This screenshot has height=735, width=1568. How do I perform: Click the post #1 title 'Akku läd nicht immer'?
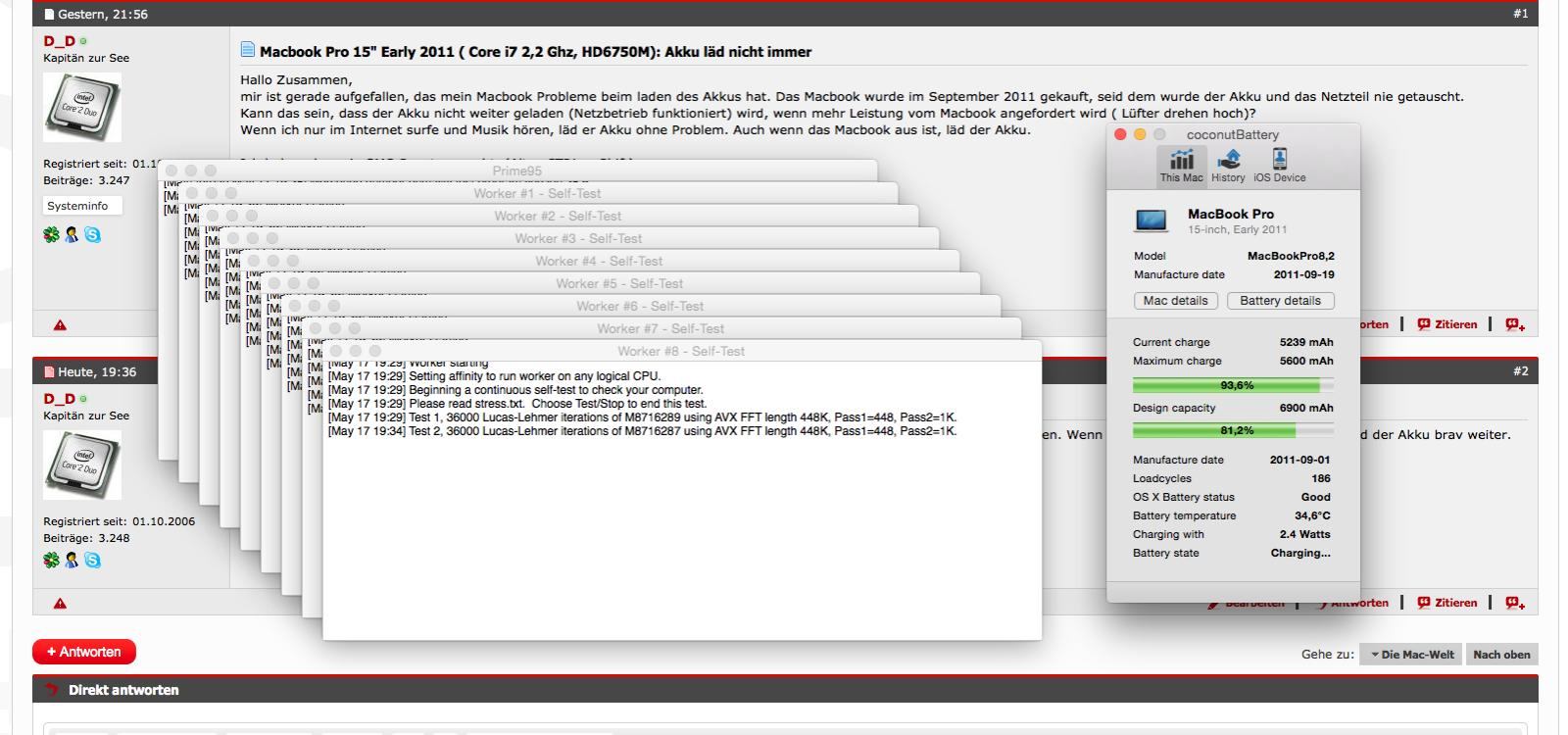pos(535,52)
